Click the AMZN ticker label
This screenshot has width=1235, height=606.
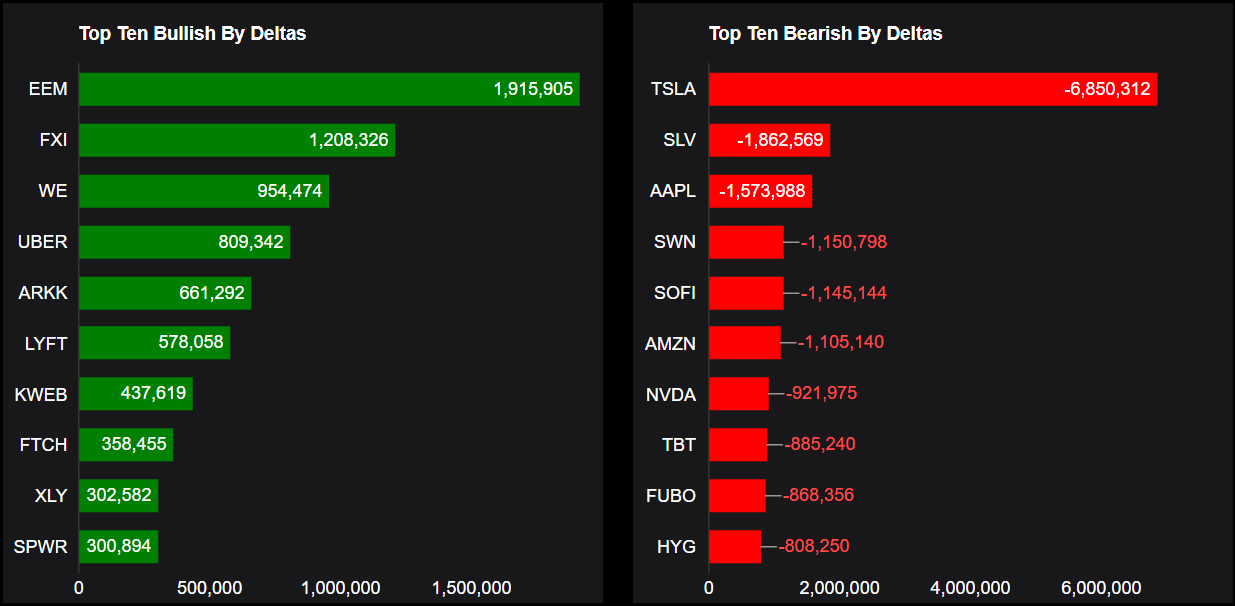coord(671,344)
